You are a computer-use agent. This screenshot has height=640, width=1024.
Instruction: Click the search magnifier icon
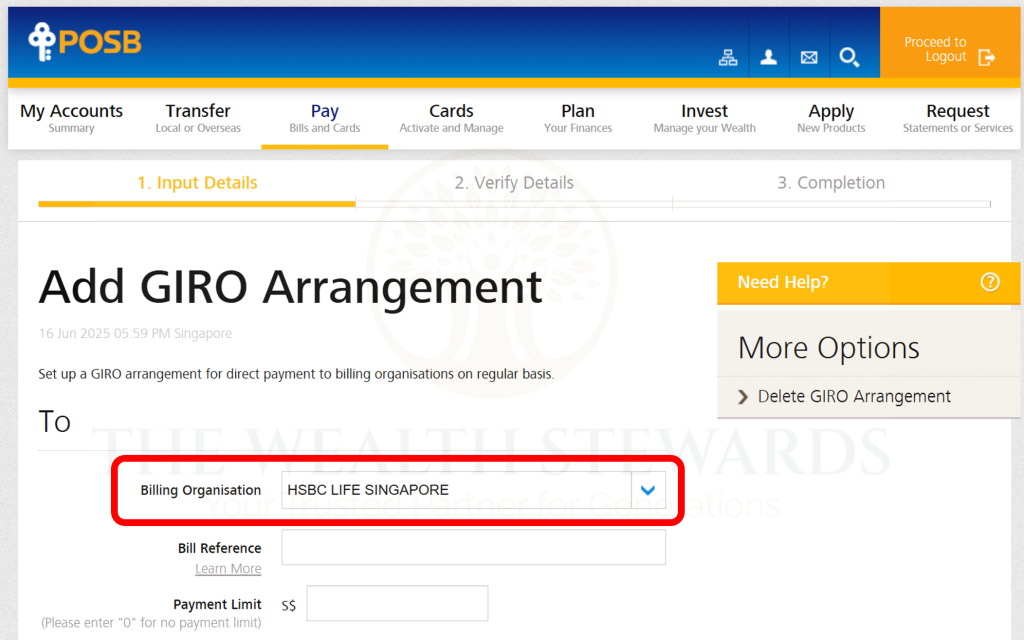click(849, 58)
